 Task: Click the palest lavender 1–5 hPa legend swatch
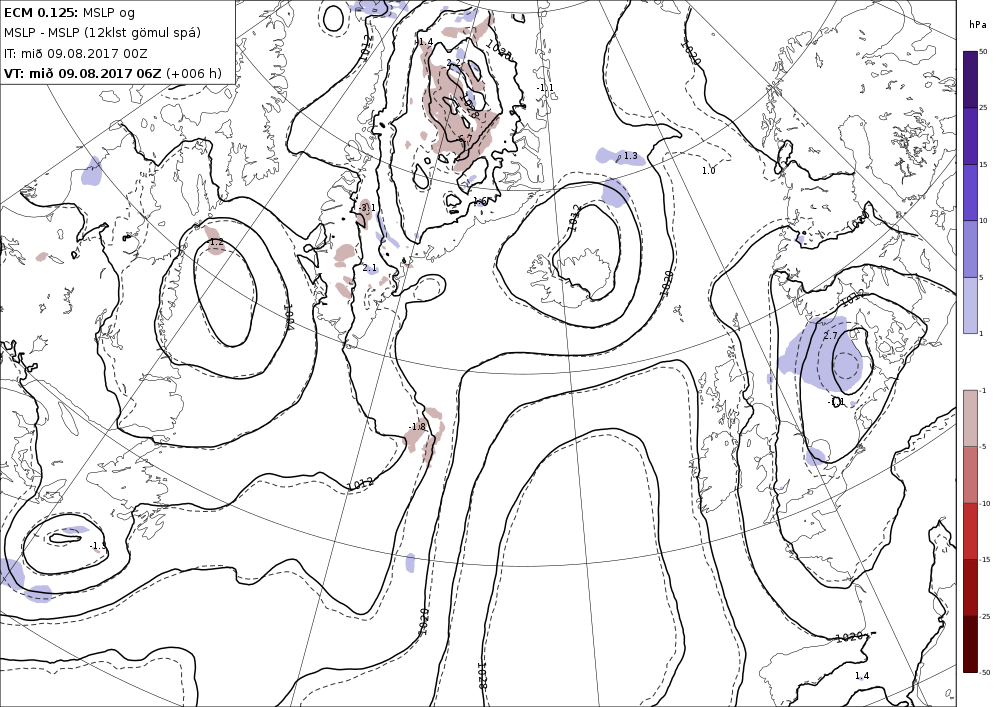coord(970,305)
